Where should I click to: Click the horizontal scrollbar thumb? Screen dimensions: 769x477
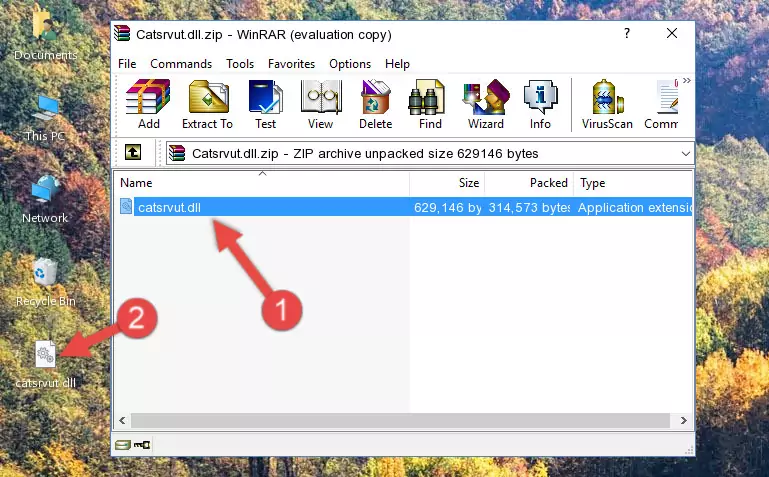[400, 421]
